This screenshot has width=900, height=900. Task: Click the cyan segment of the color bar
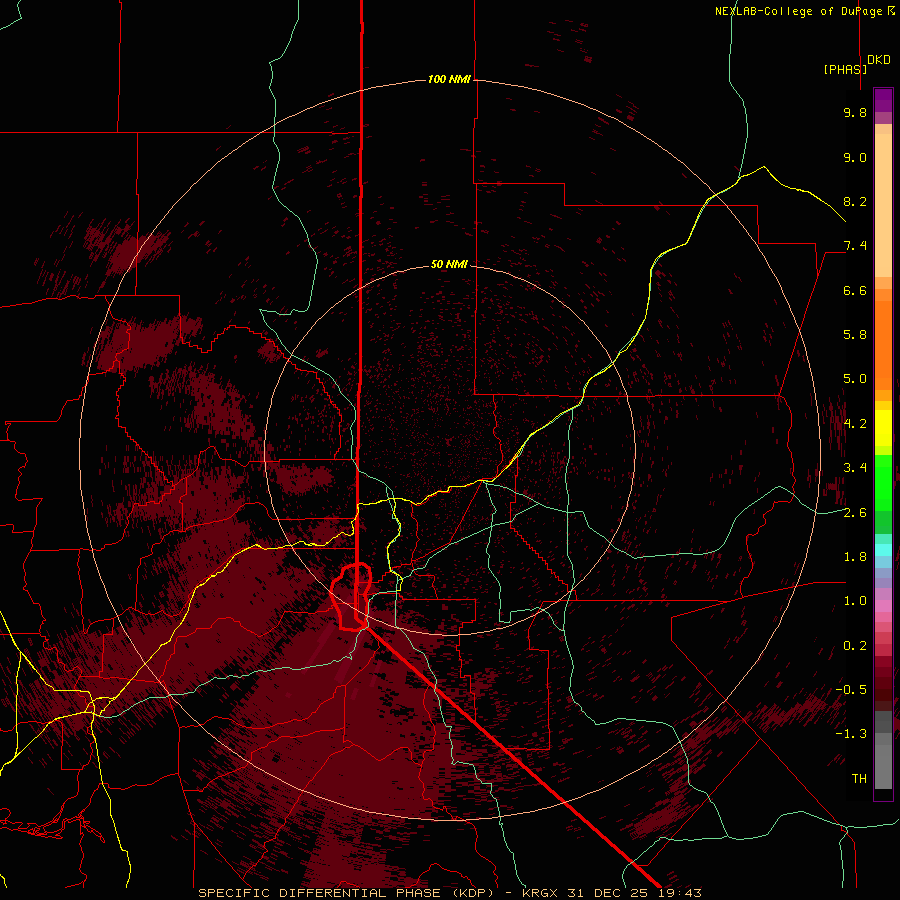point(883,550)
